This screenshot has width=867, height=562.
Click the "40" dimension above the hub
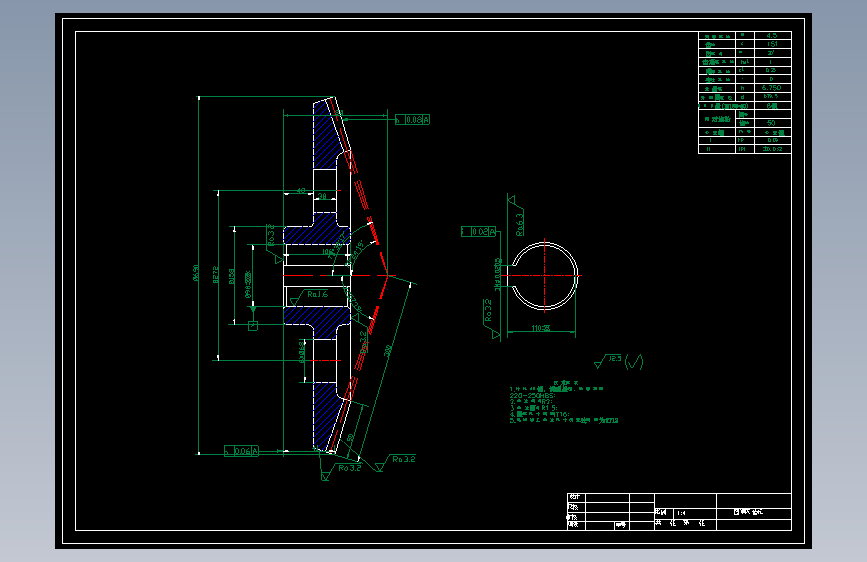tap(301, 191)
